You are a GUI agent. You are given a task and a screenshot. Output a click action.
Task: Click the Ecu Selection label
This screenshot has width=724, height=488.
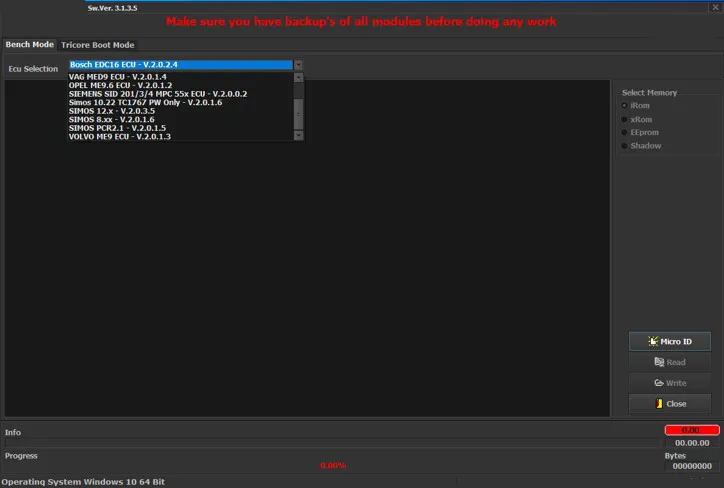[33, 69]
